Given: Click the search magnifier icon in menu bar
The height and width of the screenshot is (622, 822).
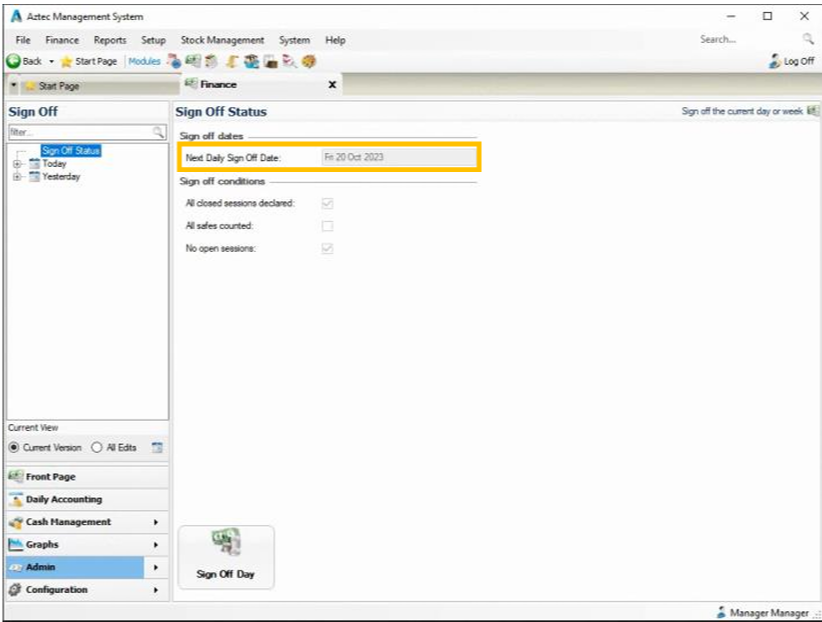Looking at the screenshot, I should (x=808, y=40).
